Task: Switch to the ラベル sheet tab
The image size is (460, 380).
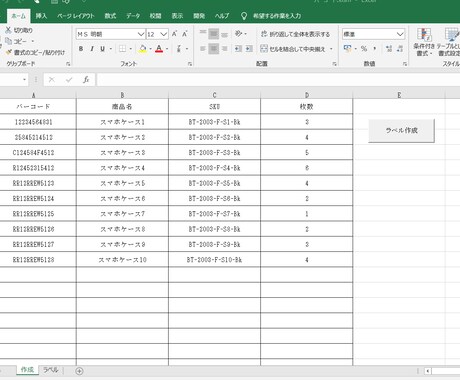Action: coord(50,370)
